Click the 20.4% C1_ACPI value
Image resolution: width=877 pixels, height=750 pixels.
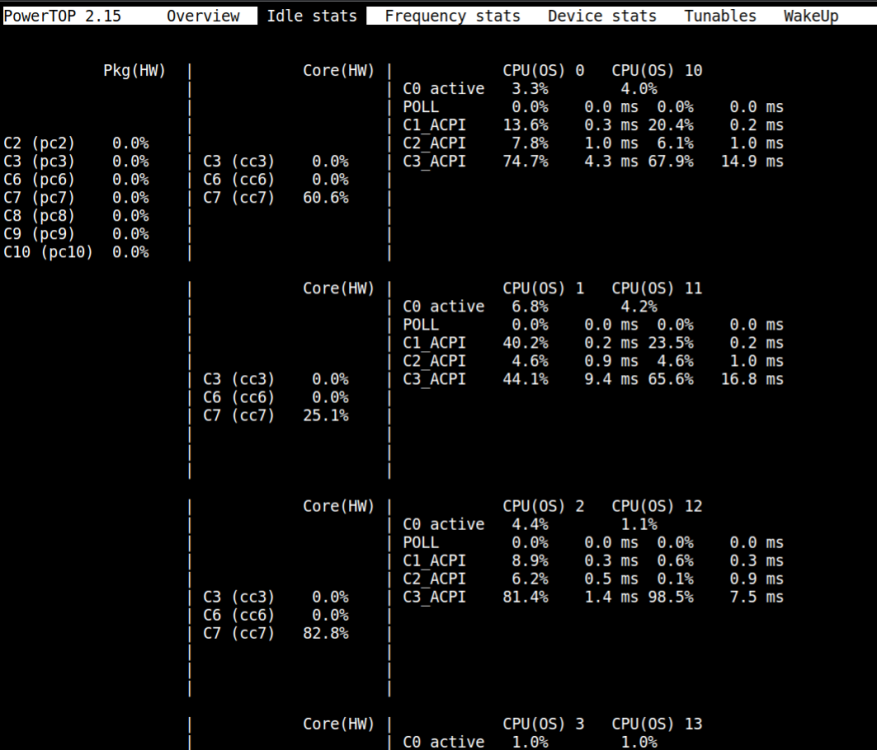point(671,125)
